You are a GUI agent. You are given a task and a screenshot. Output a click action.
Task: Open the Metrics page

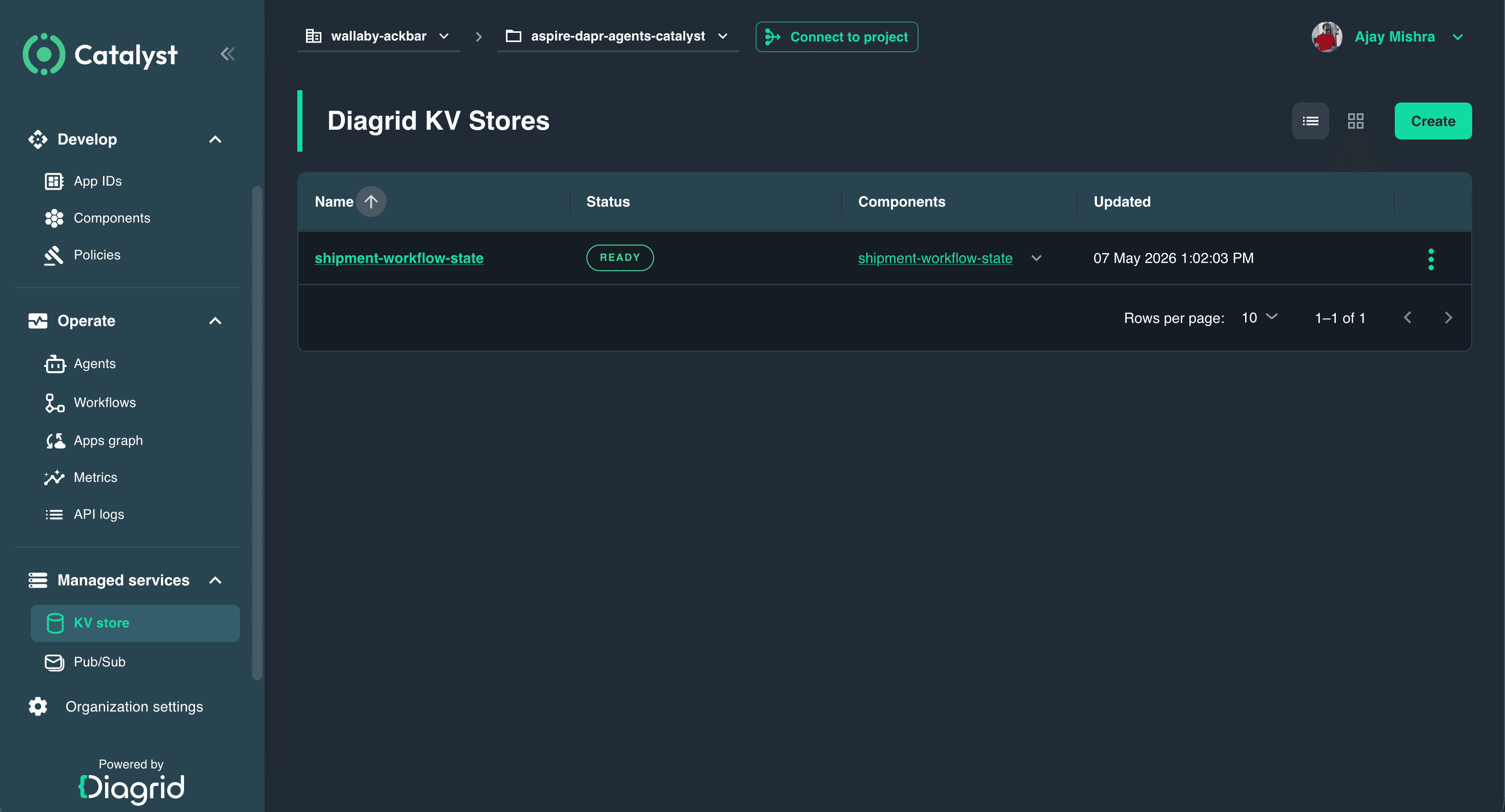tap(80, 477)
